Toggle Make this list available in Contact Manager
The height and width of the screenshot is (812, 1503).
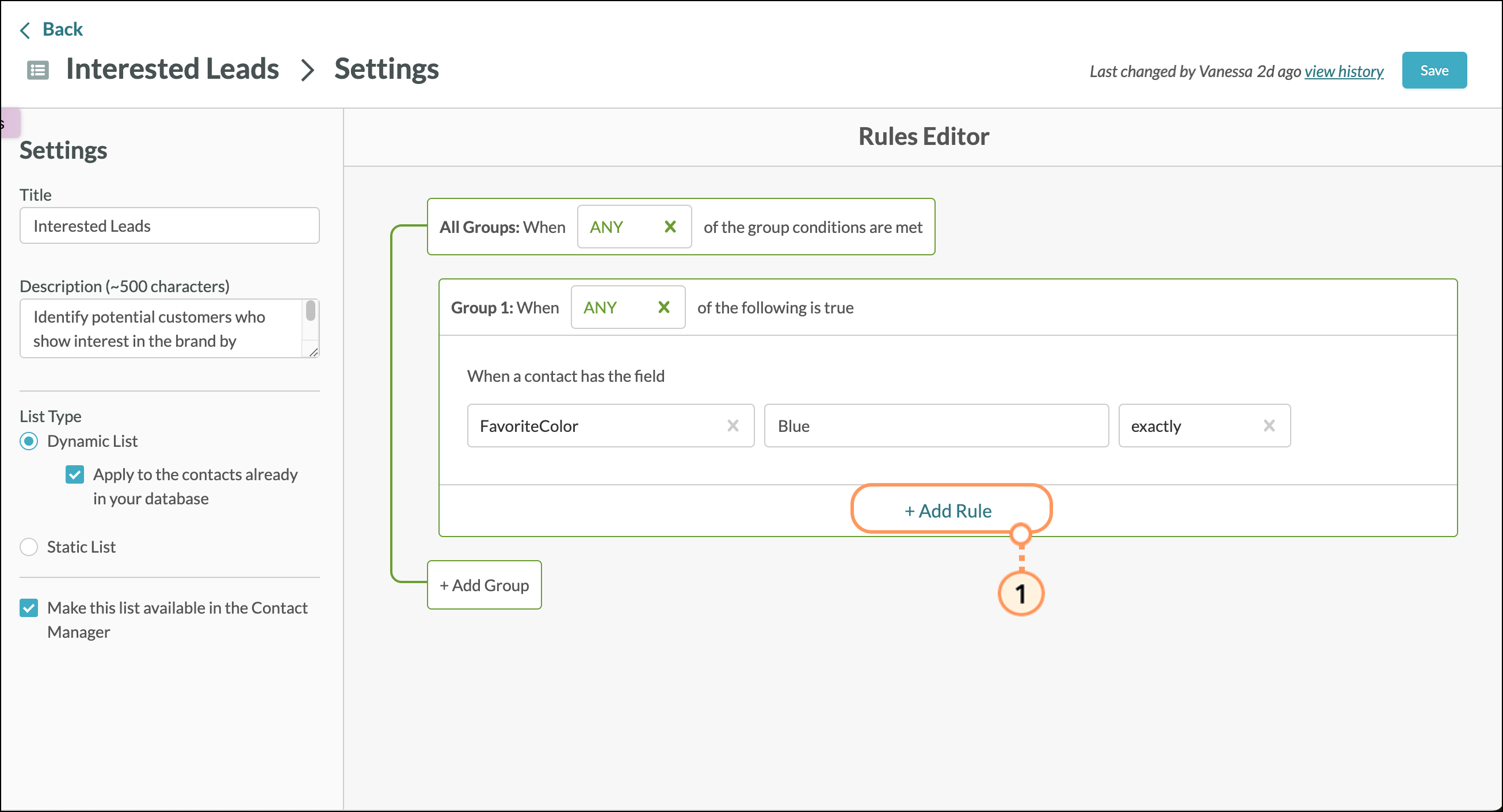[29, 608]
